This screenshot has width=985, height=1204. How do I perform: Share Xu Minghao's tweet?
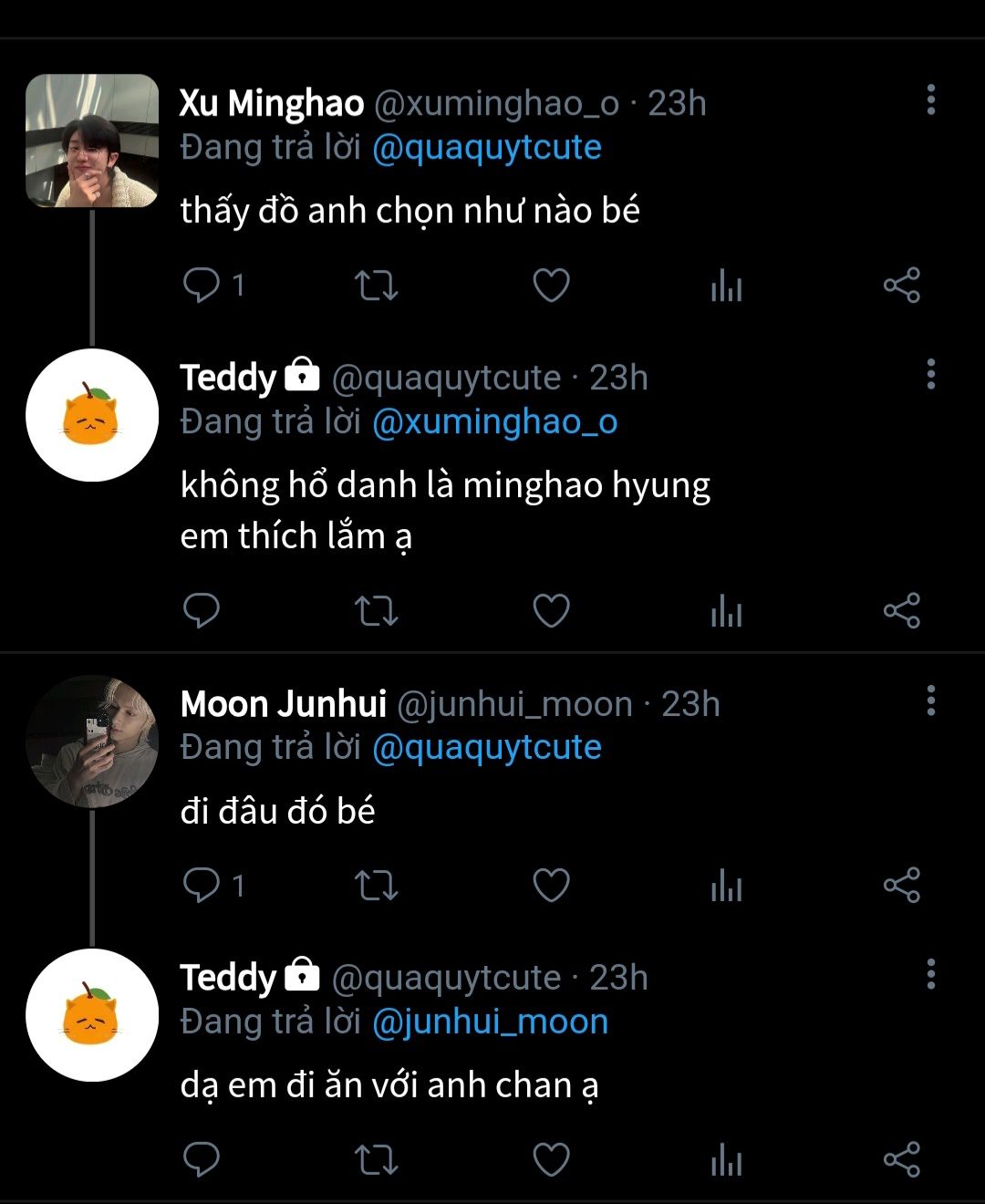click(x=901, y=285)
